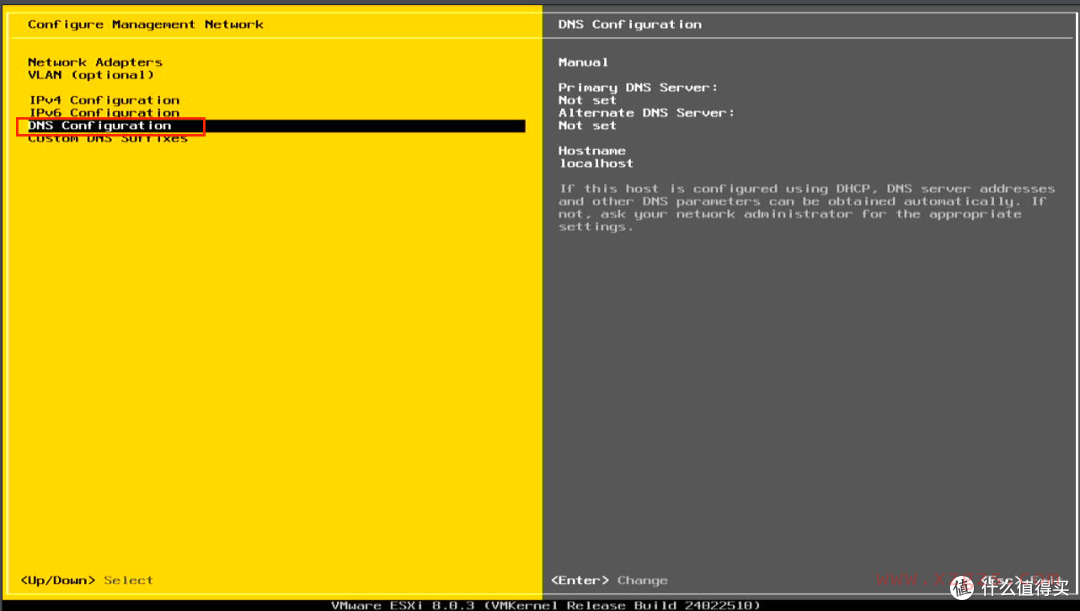
Task: Select Network Adapters menu entry
Action: point(95,62)
